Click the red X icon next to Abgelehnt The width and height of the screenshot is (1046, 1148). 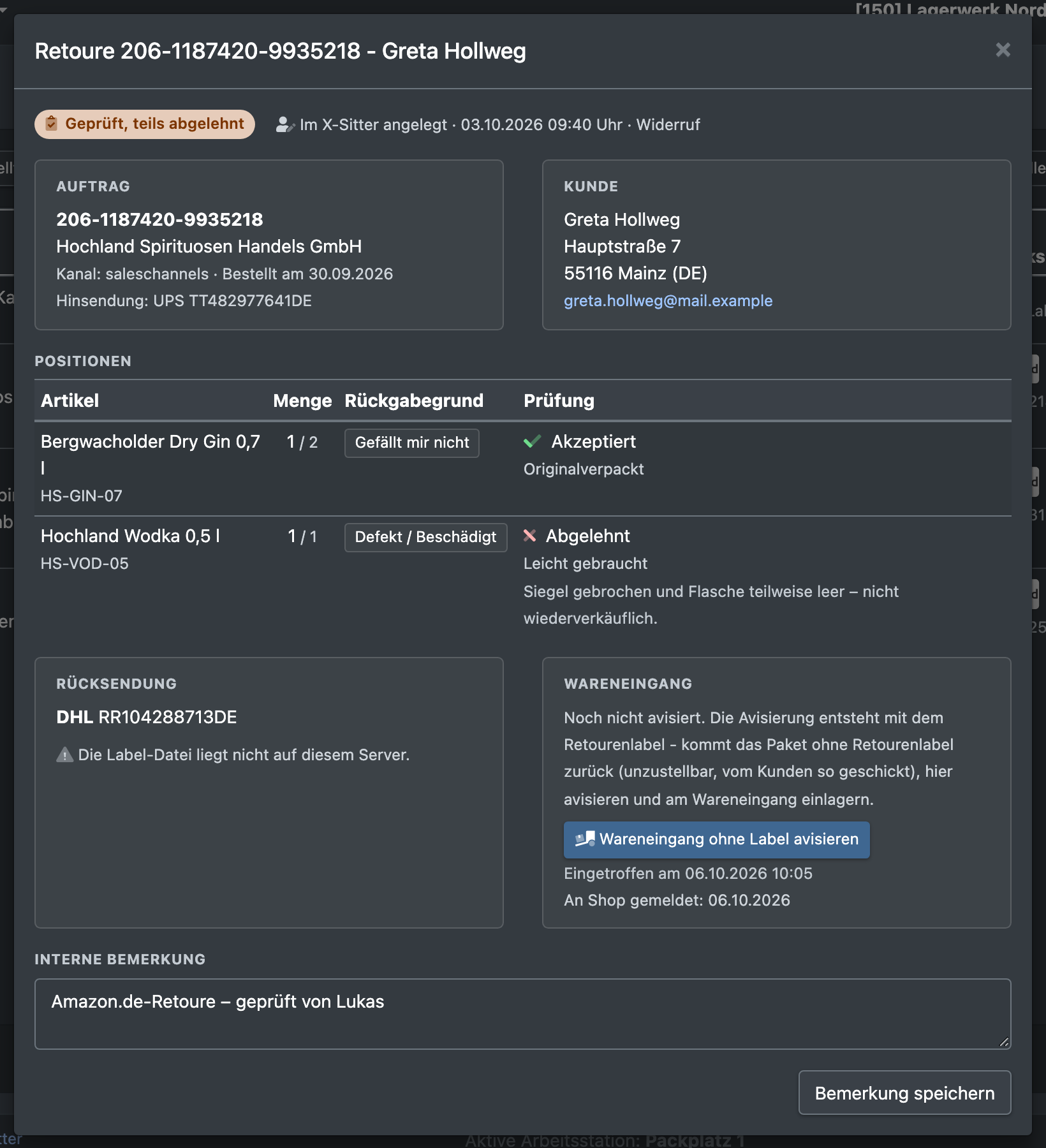(529, 536)
